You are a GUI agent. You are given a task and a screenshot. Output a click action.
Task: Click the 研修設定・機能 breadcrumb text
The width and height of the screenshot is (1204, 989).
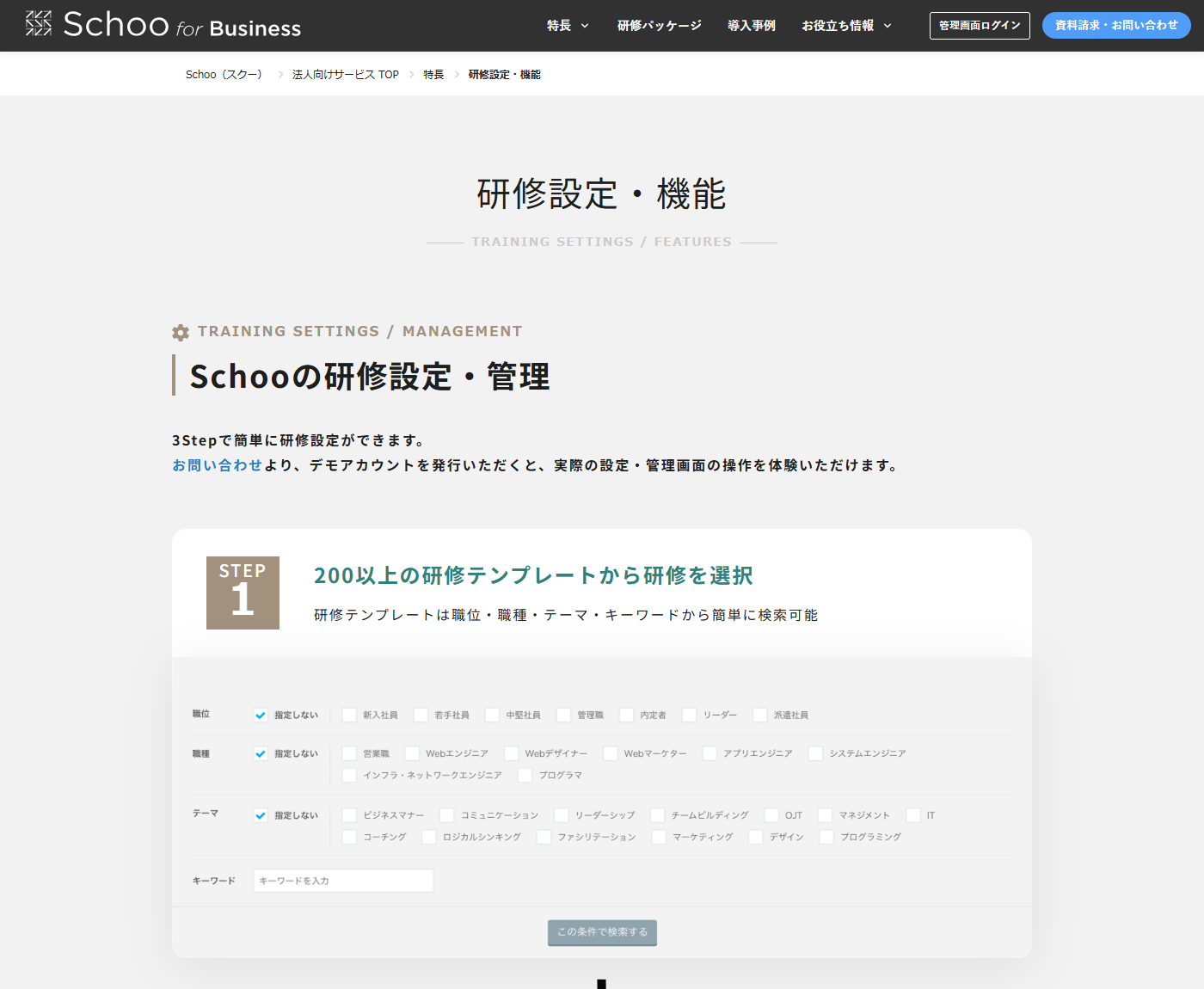pyautogui.click(x=505, y=75)
